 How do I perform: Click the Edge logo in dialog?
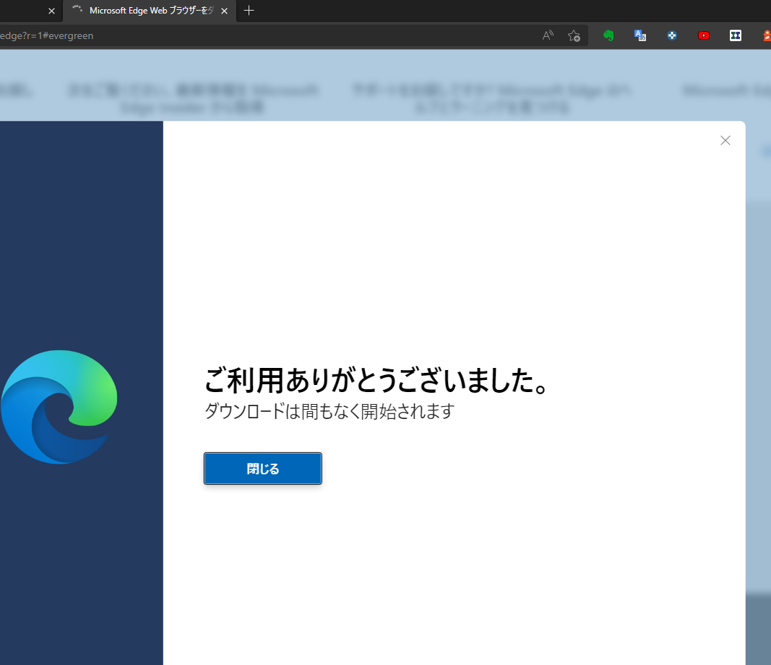(59, 407)
